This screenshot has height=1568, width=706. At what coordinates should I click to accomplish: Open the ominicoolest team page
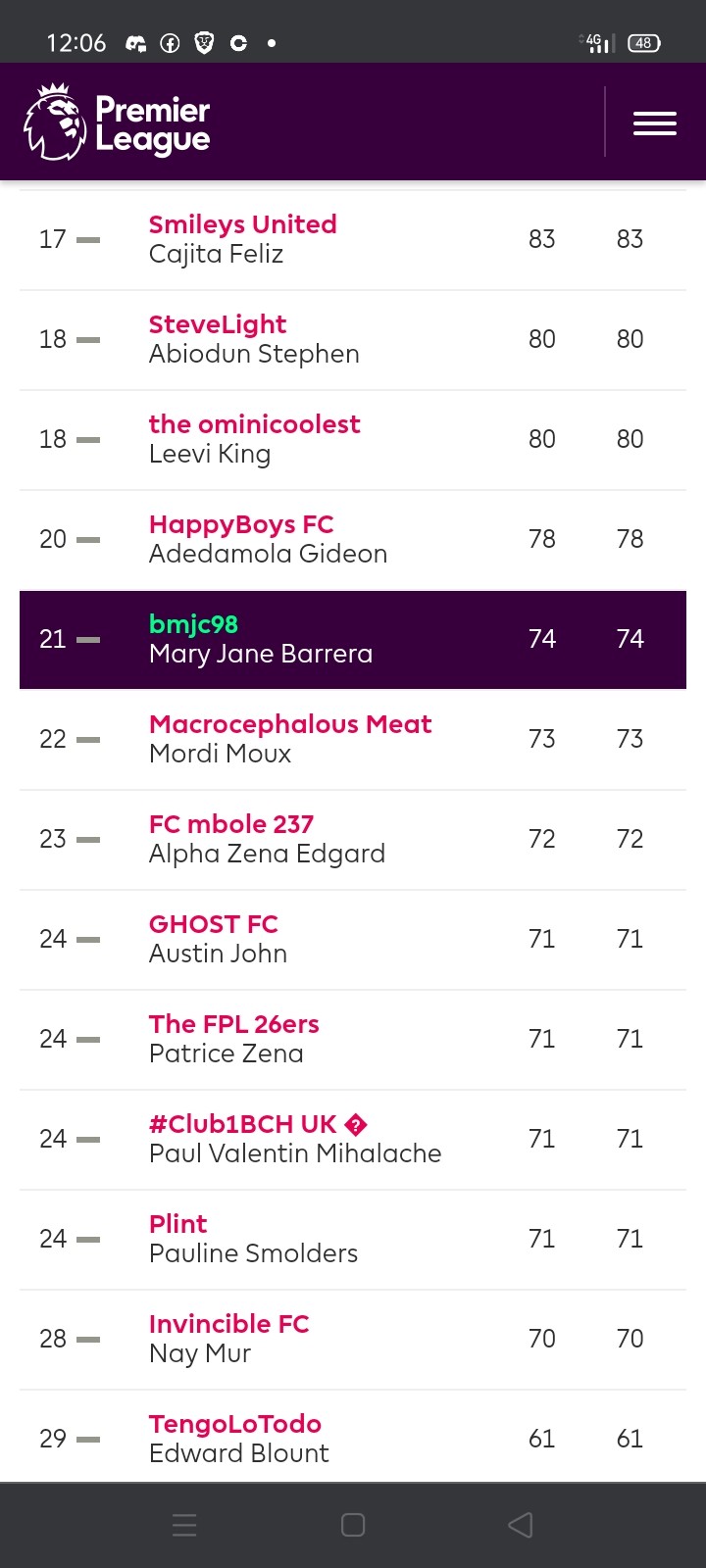pyautogui.click(x=254, y=424)
